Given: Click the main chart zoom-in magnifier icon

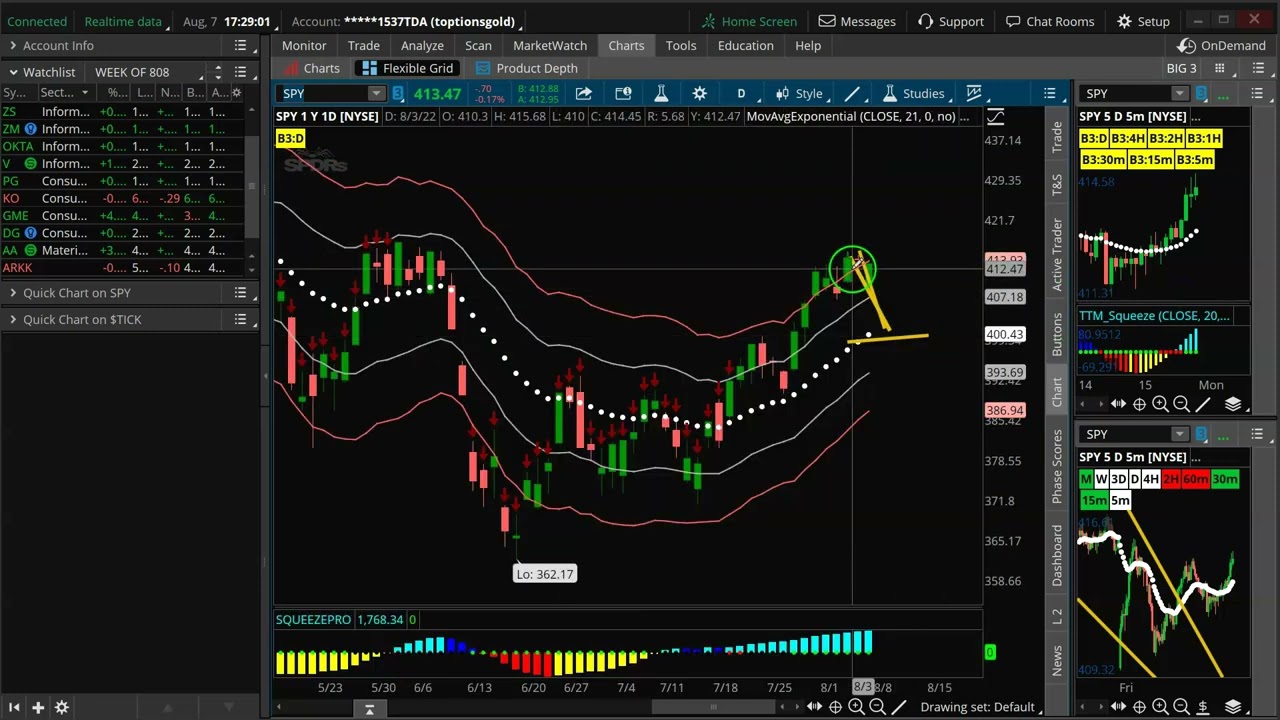Looking at the screenshot, I should point(856,707).
